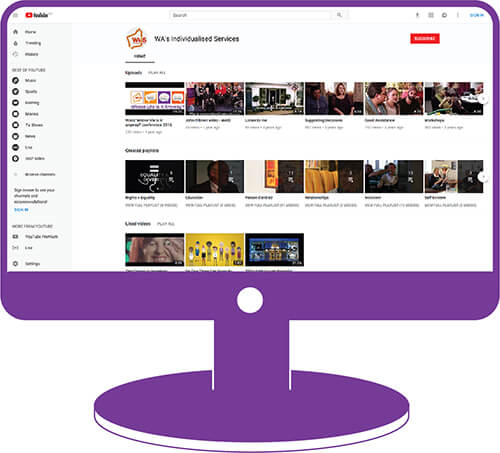Click PLAY ALL next to Liked videos
The image size is (500, 453).
166,224
